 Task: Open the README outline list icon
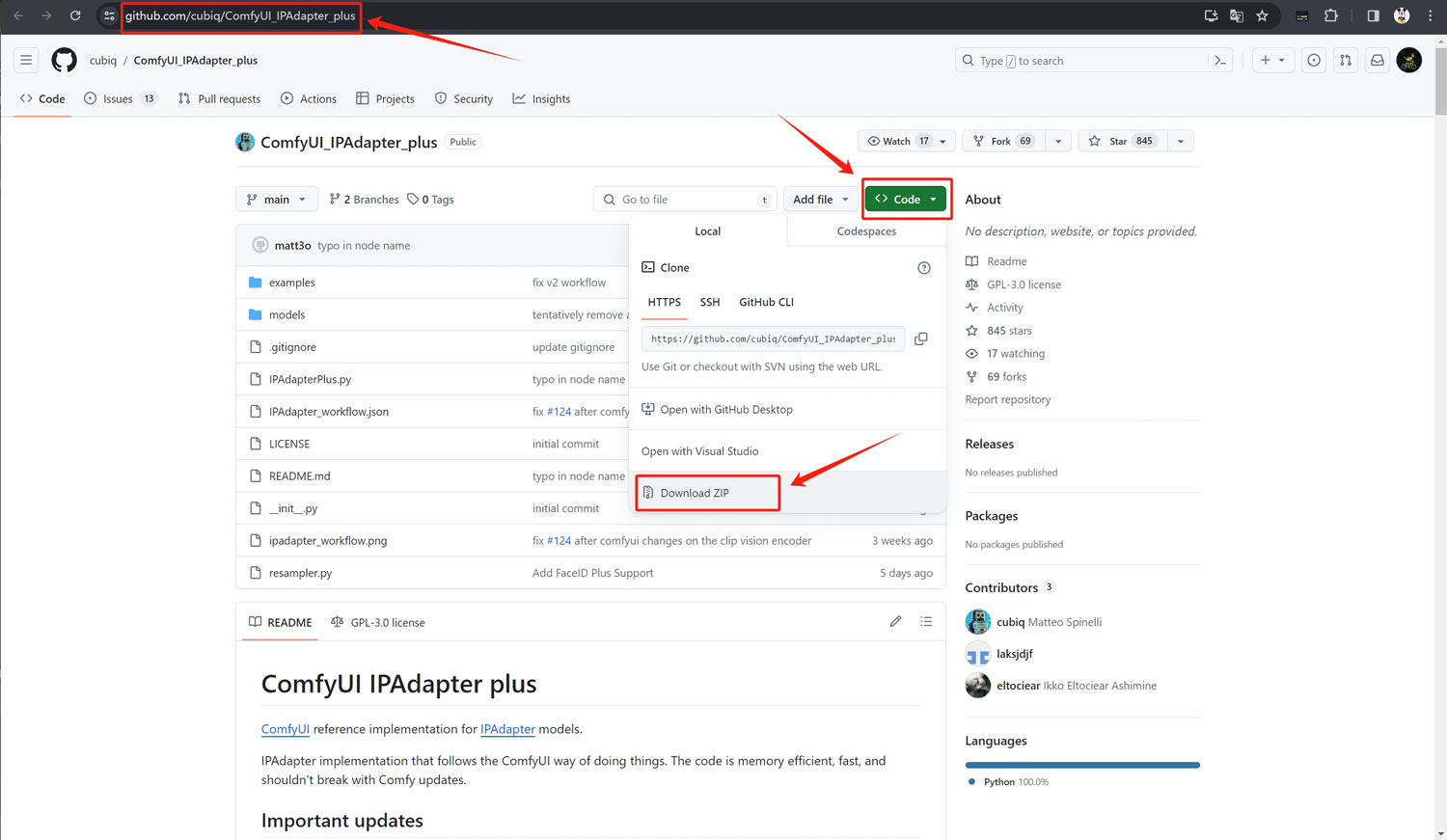point(926,622)
